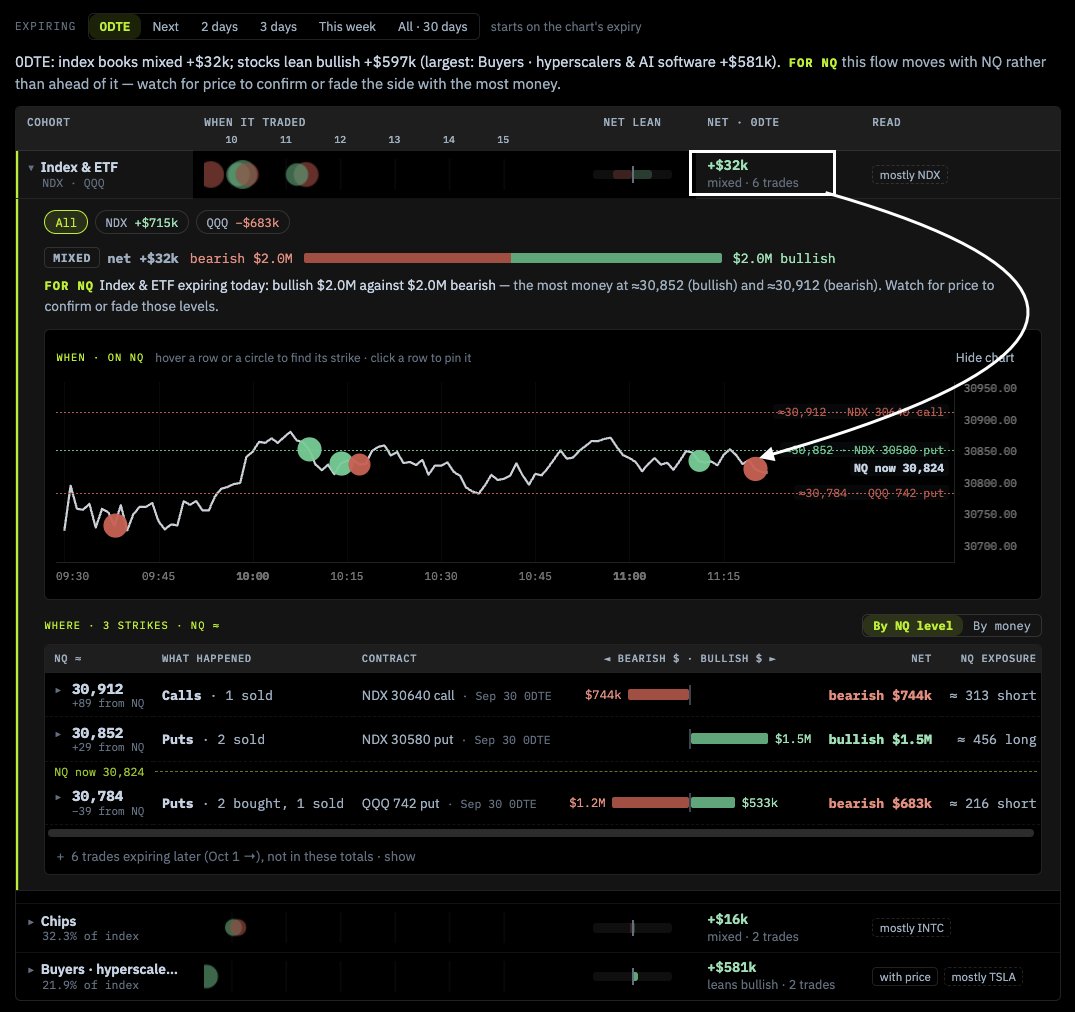Image resolution: width=1075 pixels, height=1012 pixels.
Task: Click the green chart circle near 11:11
Action: click(699, 461)
